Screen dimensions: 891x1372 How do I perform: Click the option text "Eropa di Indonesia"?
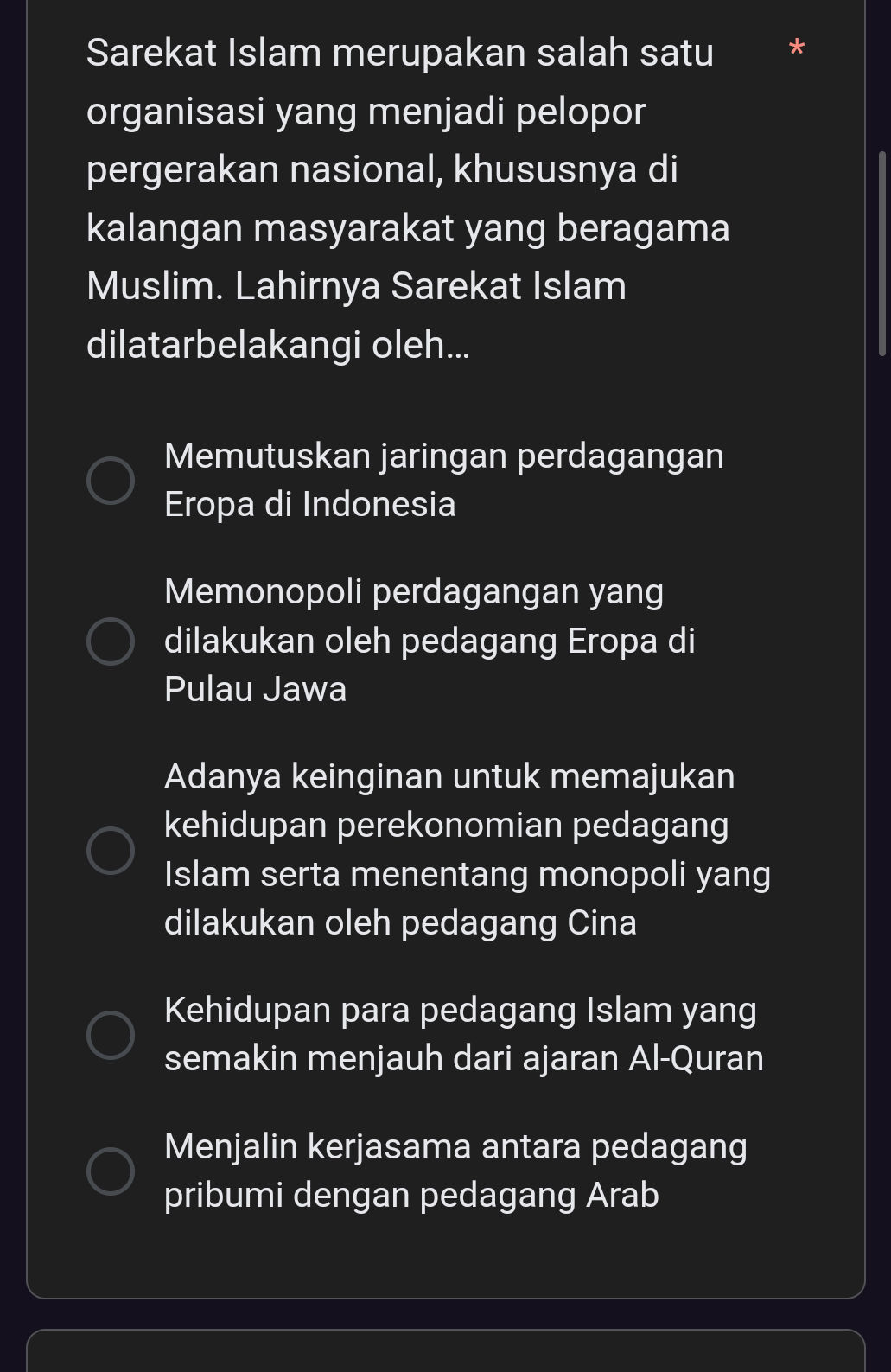coord(312,504)
